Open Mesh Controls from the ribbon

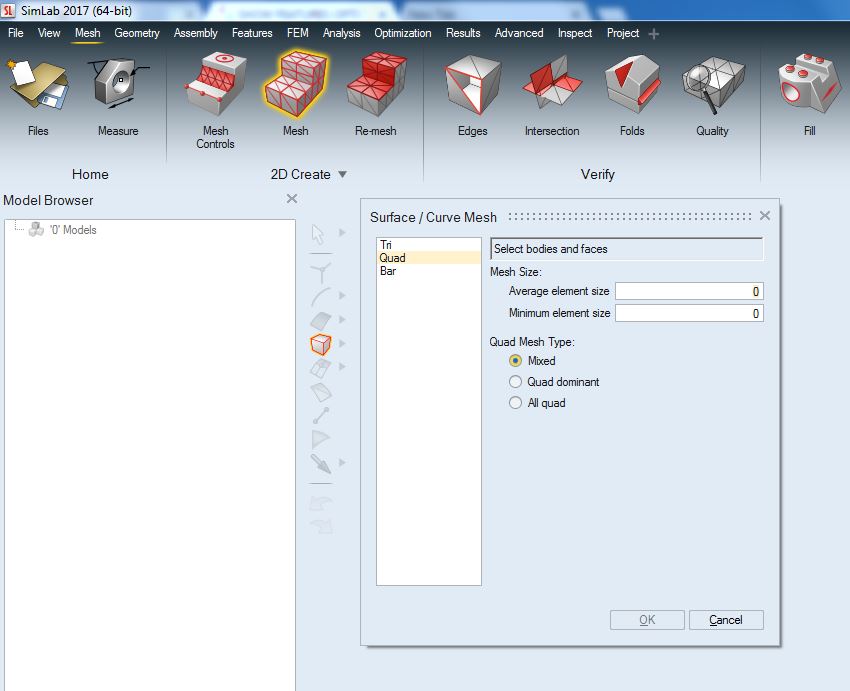coord(215,101)
